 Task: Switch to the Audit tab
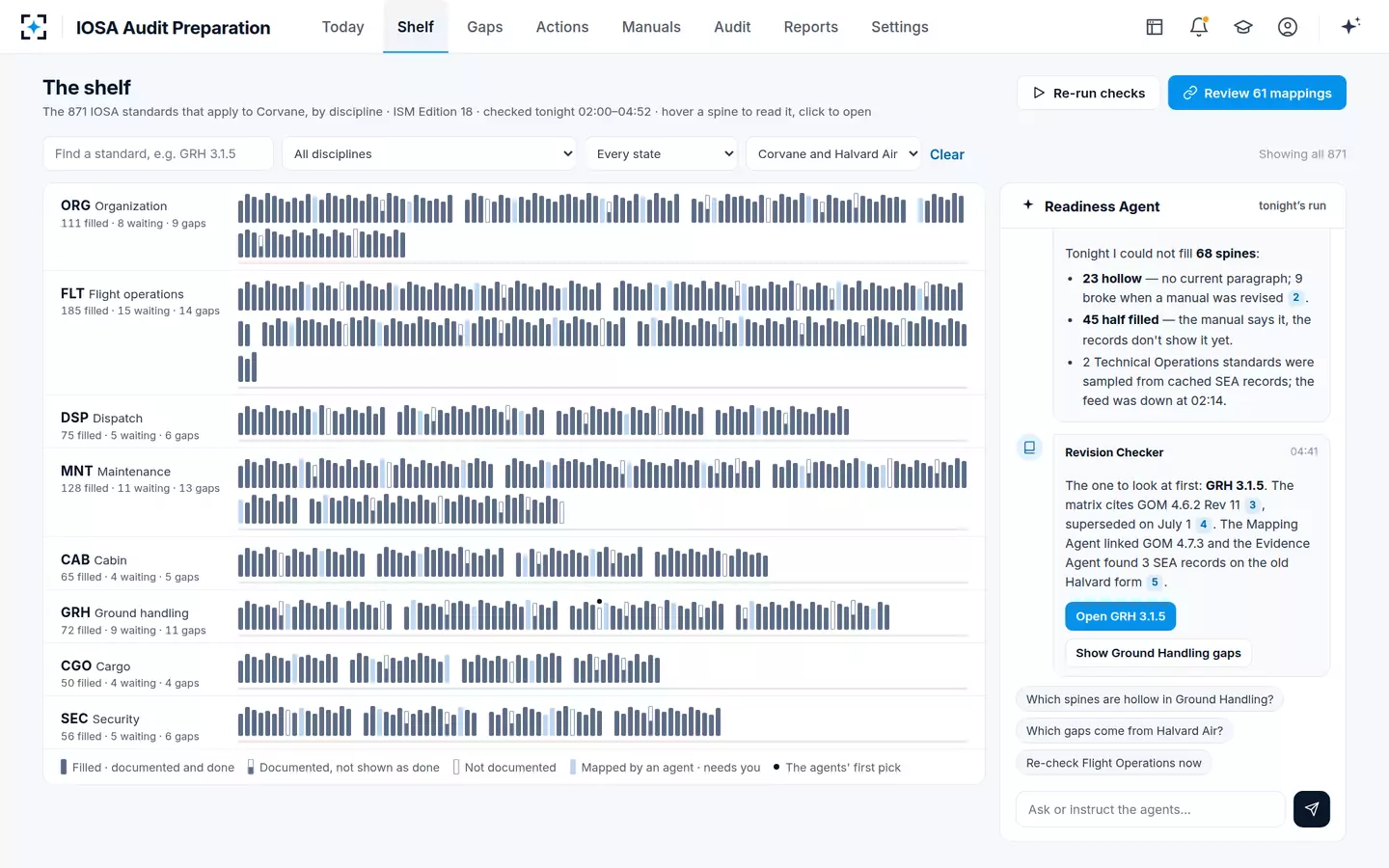click(732, 27)
